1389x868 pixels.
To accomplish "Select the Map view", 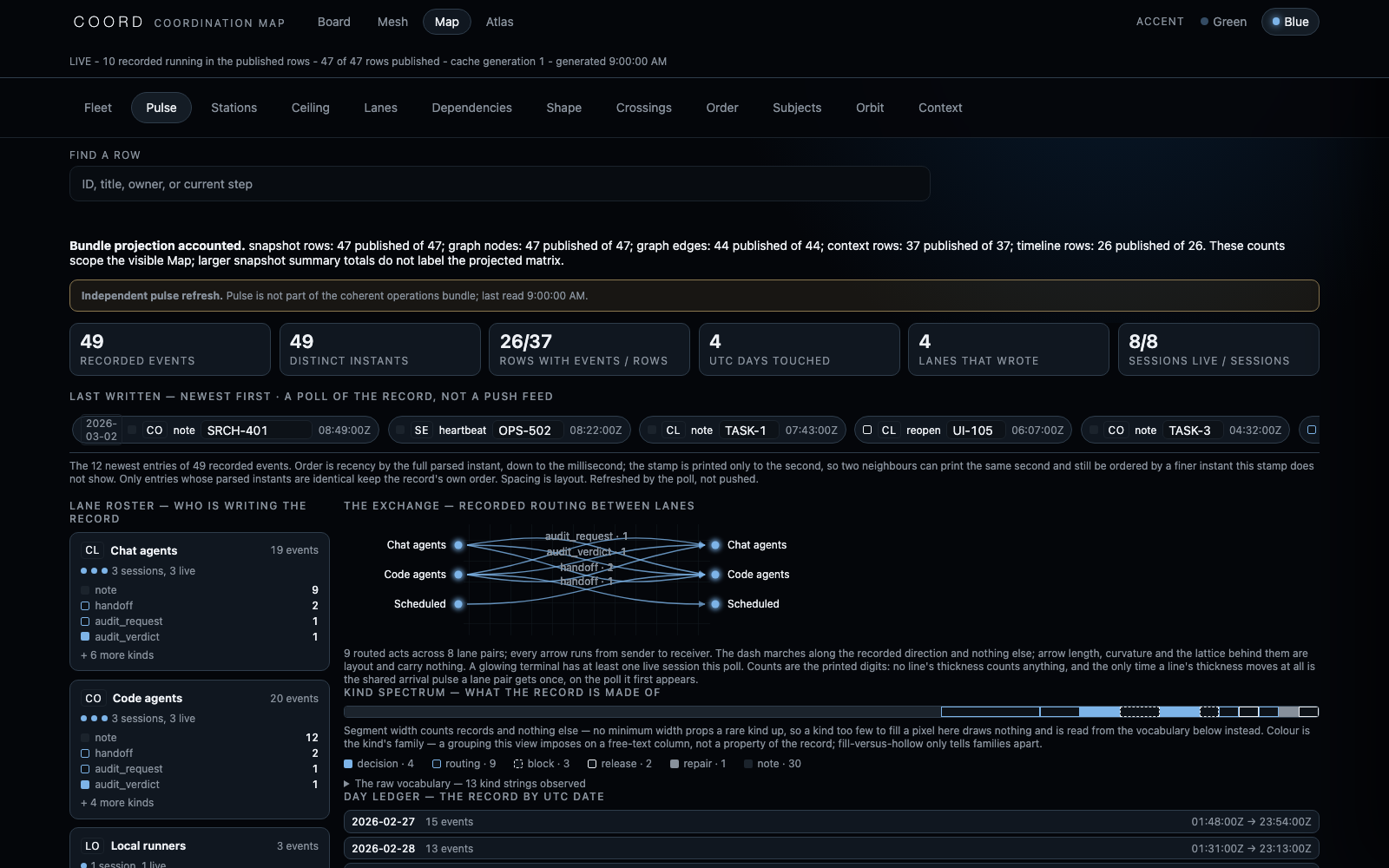I will coord(447,22).
